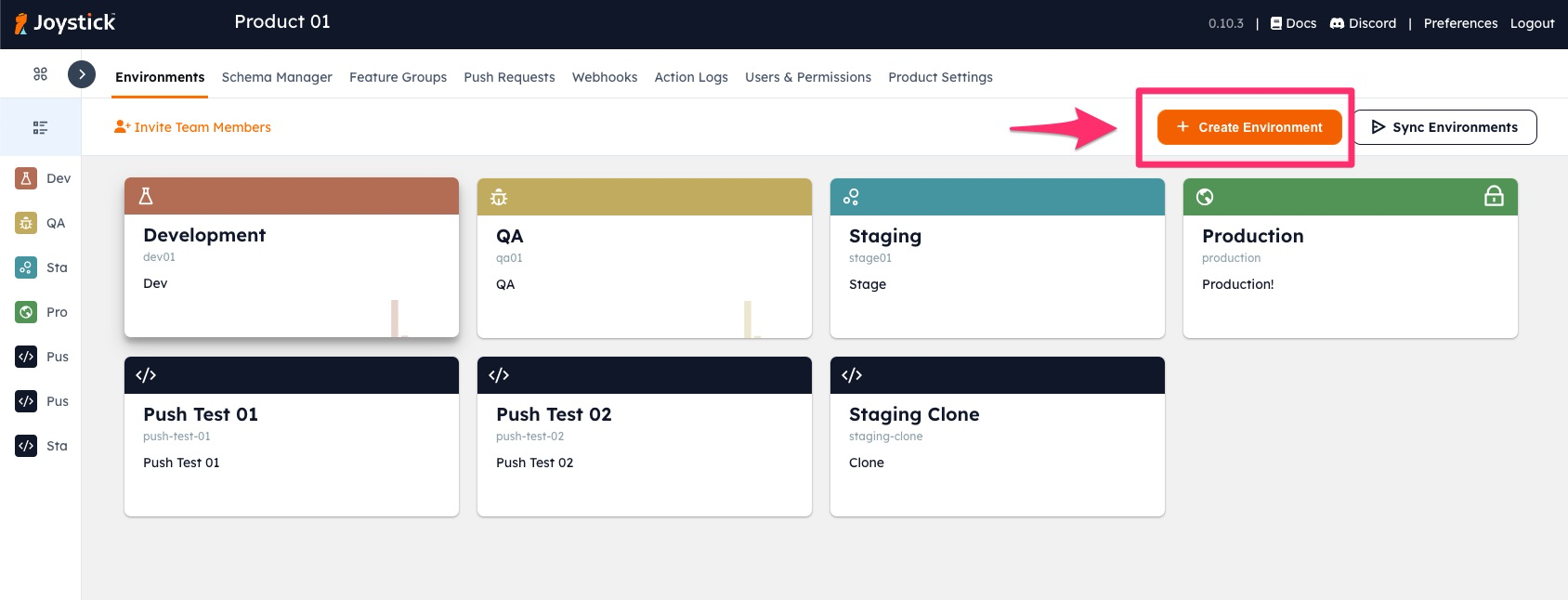Viewport: 1568px width, 600px height.
Task: Open the Dev environment sidebar flask icon
Action: (26, 178)
